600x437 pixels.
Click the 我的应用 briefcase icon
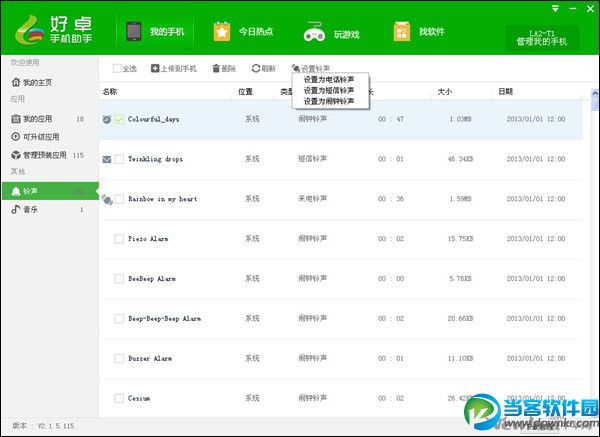click(16, 119)
